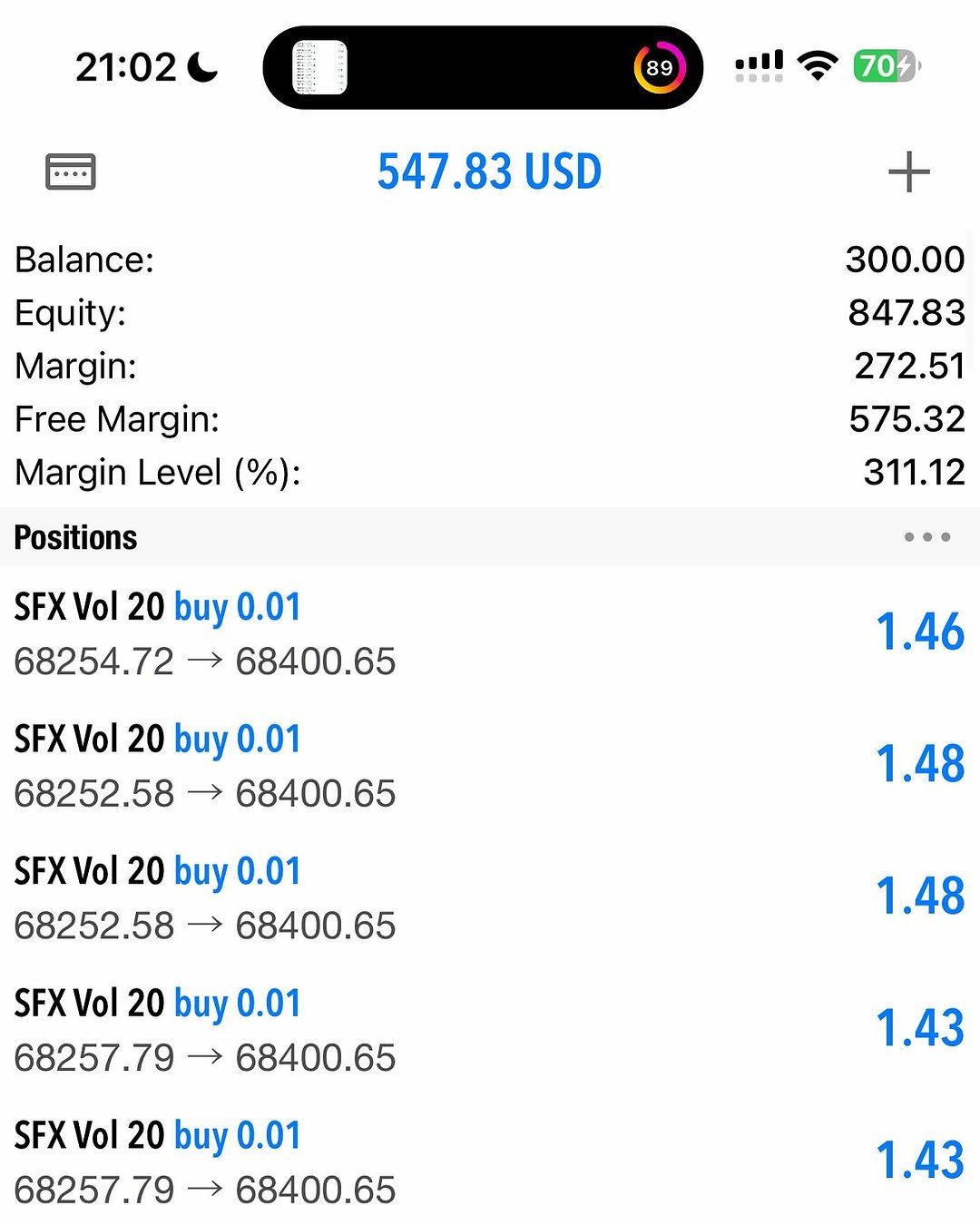This screenshot has width=980, height=1225.
Task: Select the Equity row showing 847.83
Action: tap(490, 313)
